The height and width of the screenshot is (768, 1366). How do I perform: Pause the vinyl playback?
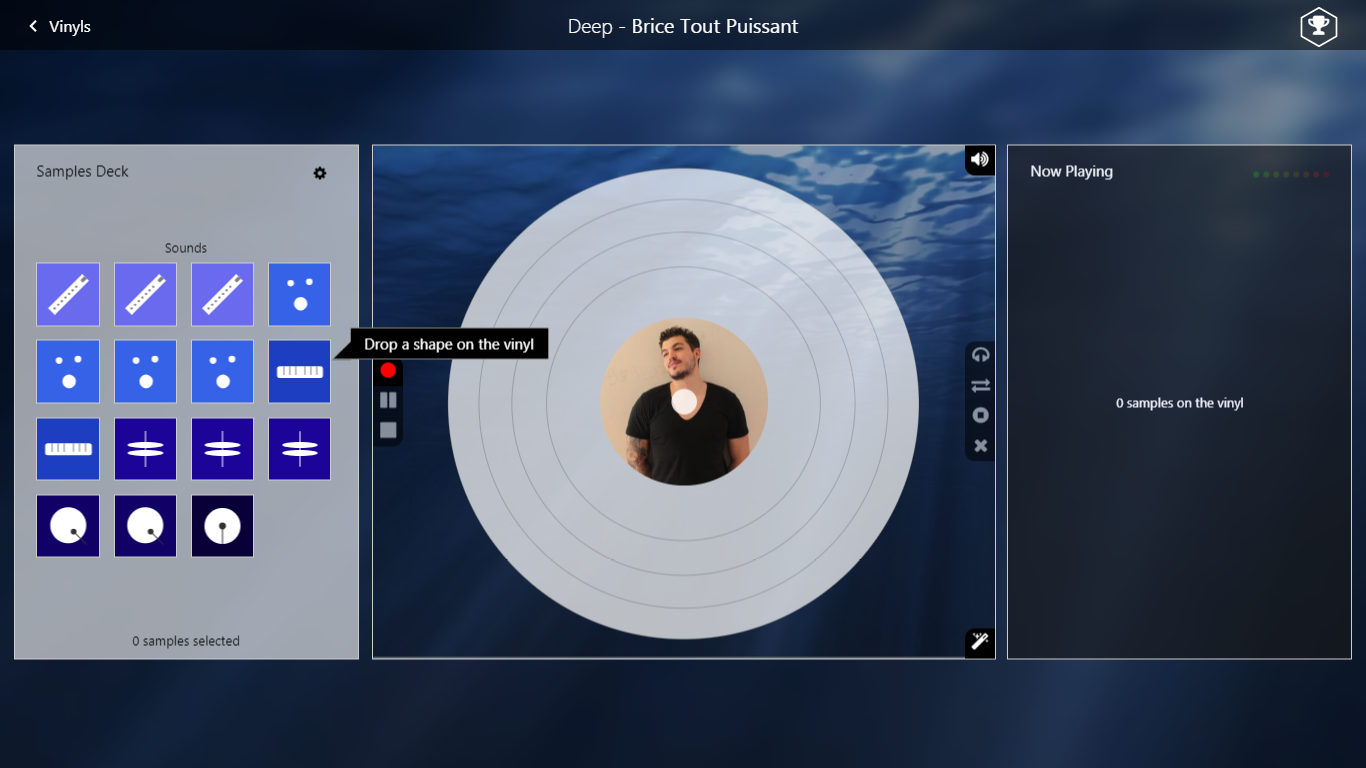click(x=388, y=400)
